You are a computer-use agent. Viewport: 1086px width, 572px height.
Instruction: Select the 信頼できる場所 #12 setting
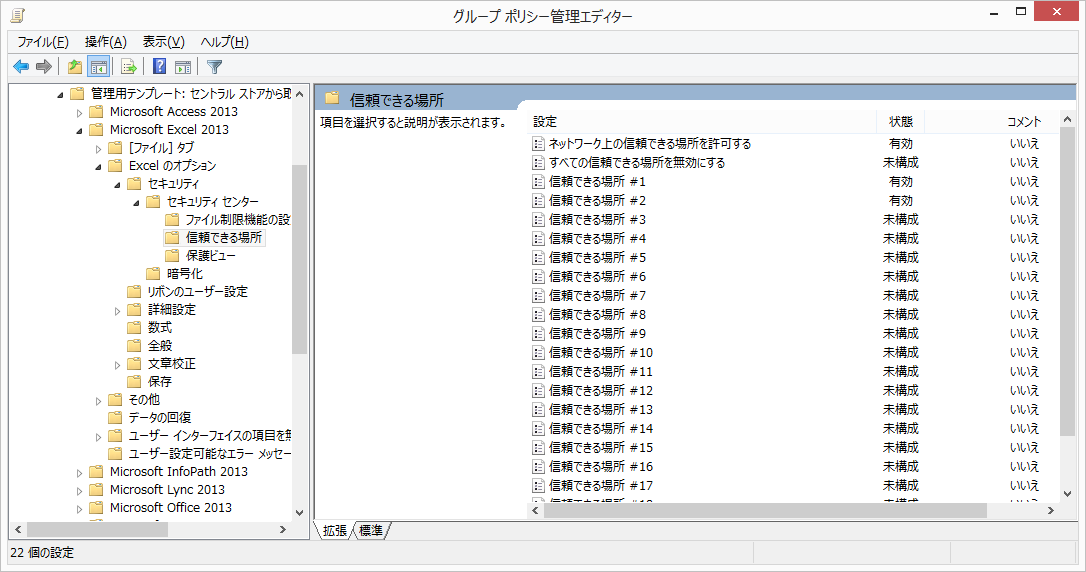click(600, 391)
